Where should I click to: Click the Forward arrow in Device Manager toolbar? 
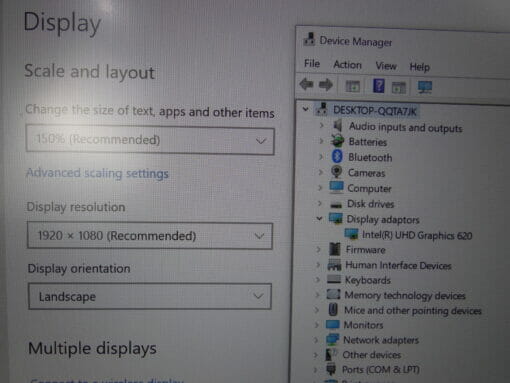click(326, 85)
